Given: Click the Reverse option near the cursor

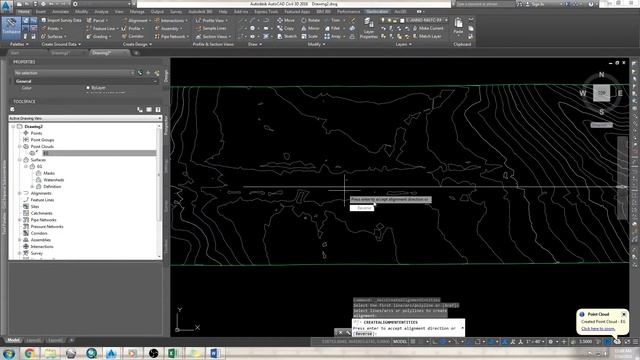Looking at the screenshot, I should 362,208.
